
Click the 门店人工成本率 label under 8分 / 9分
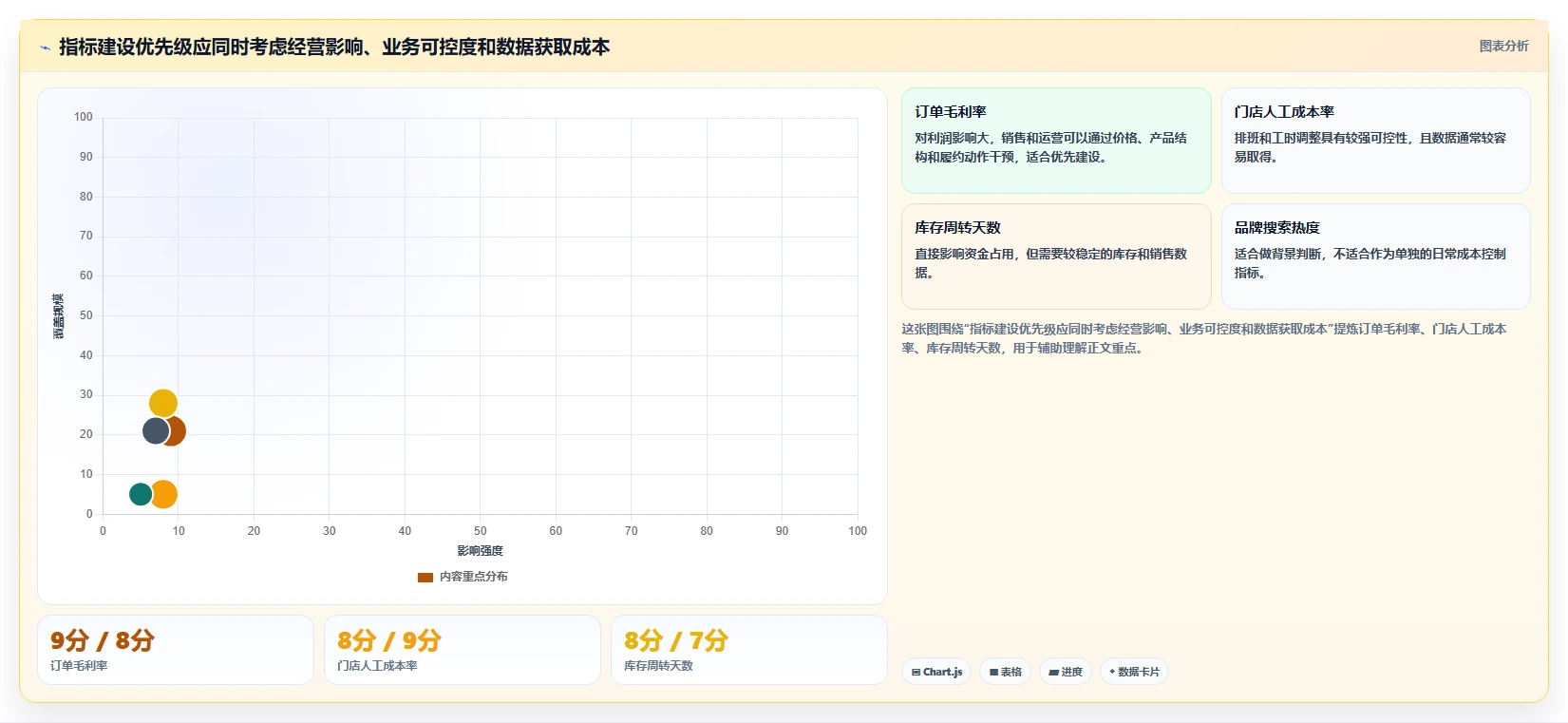tap(377, 666)
